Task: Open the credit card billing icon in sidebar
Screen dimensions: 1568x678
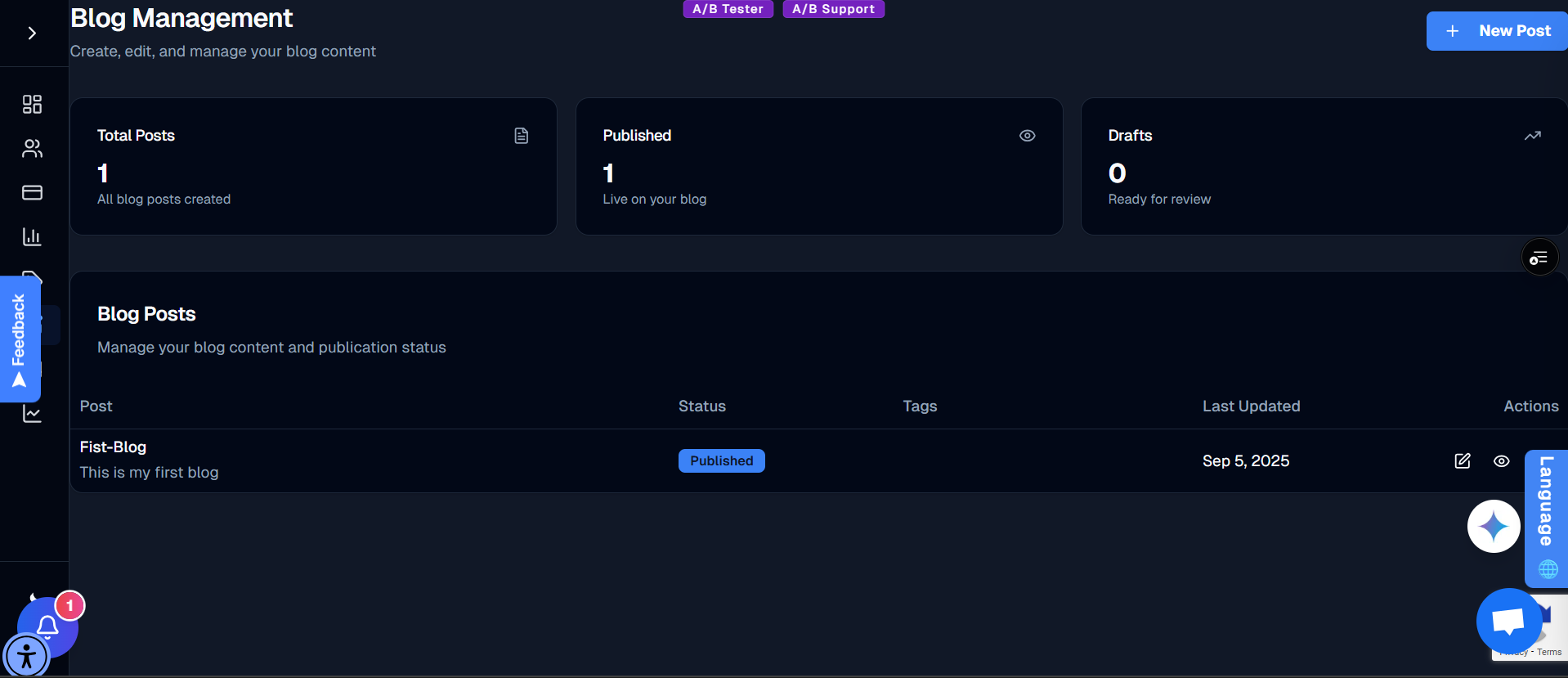Action: pos(32,192)
